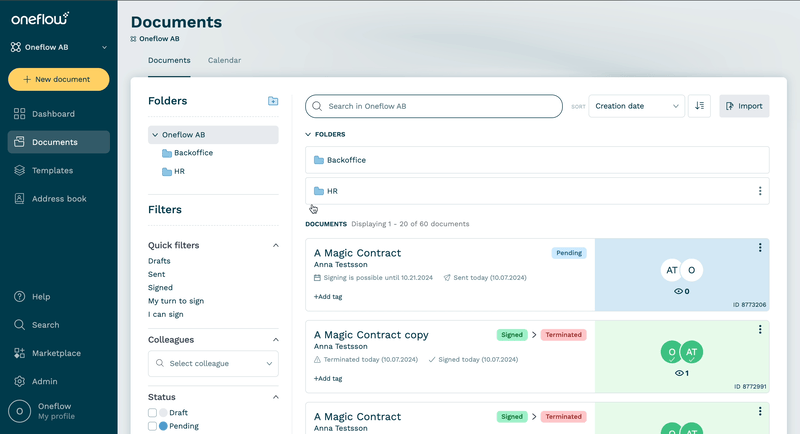The image size is (800, 434).
Task: Apply the My turn to sign filter
Action: pyautogui.click(x=176, y=301)
